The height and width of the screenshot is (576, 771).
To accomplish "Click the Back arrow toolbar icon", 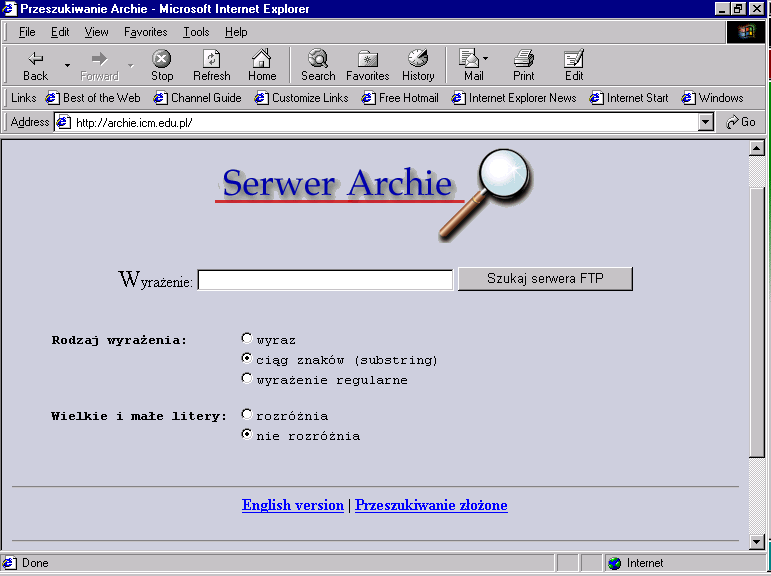I will 35,59.
